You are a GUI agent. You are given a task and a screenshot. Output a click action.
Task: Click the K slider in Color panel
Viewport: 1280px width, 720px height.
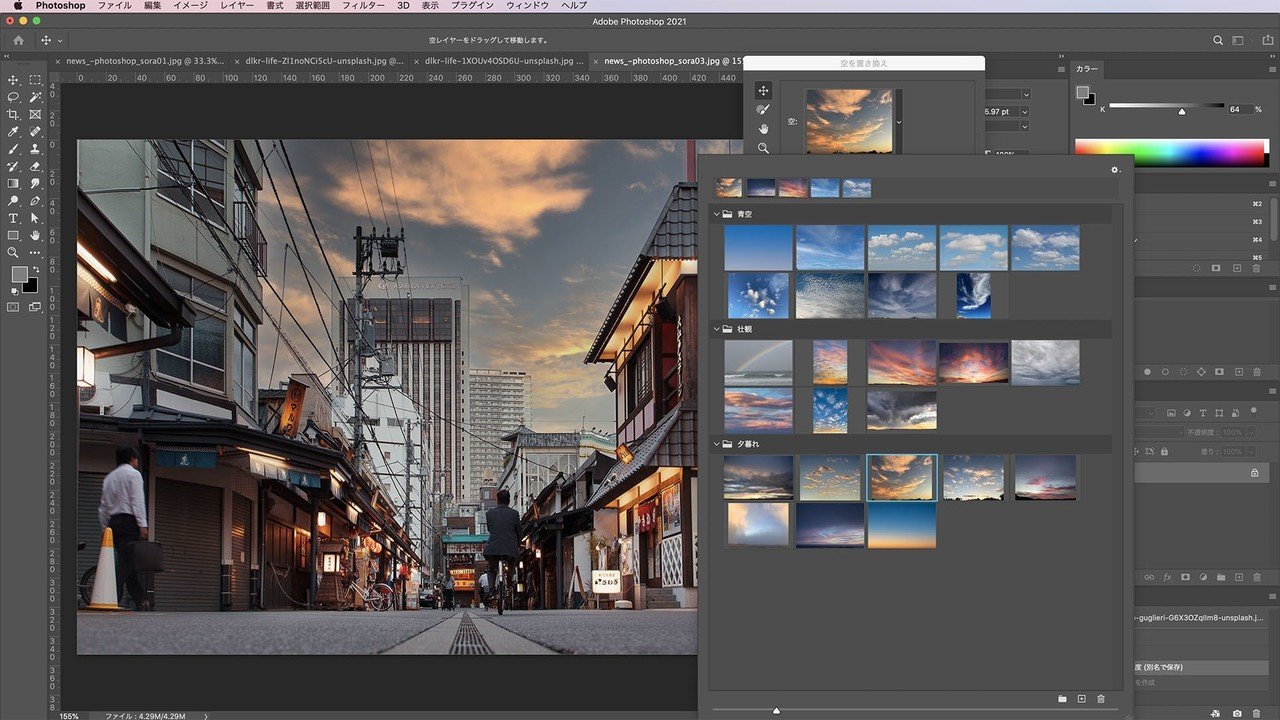click(x=1181, y=110)
